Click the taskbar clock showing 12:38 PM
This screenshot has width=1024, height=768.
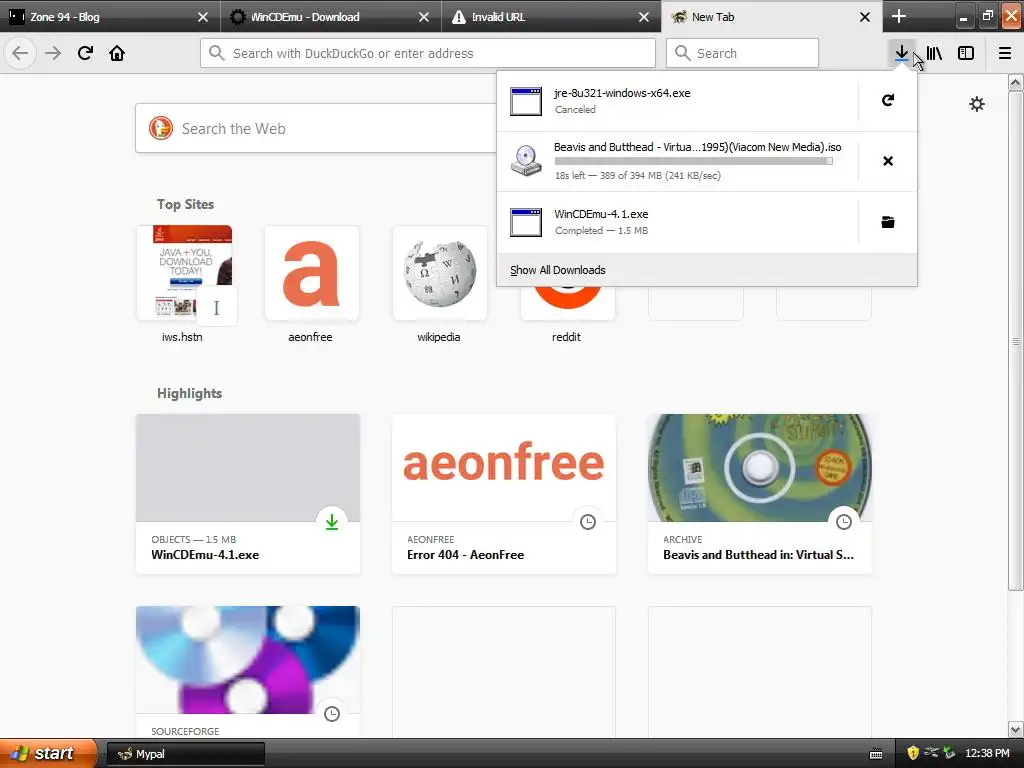click(x=987, y=754)
